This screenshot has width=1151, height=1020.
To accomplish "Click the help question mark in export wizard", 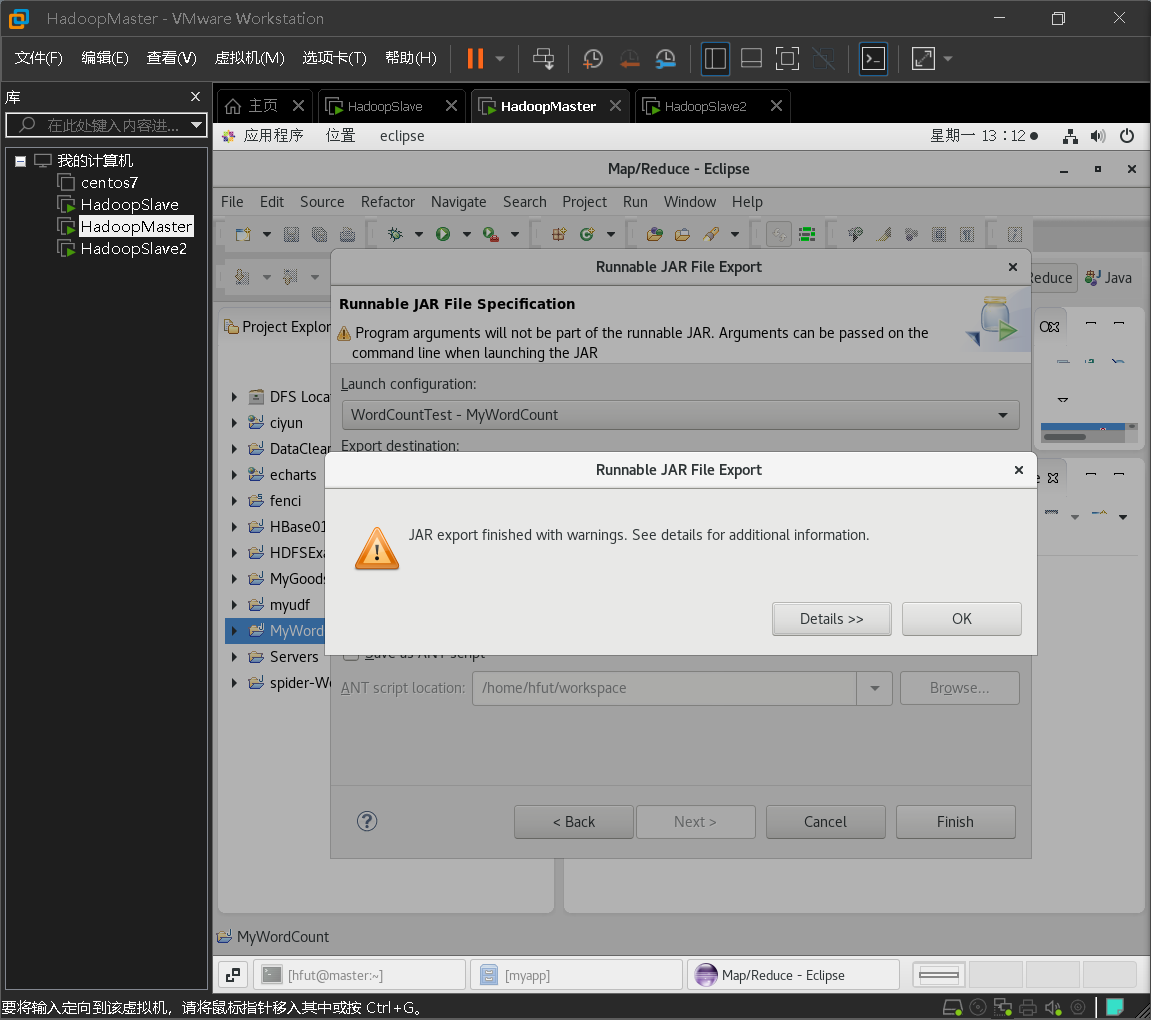I will click(x=367, y=821).
